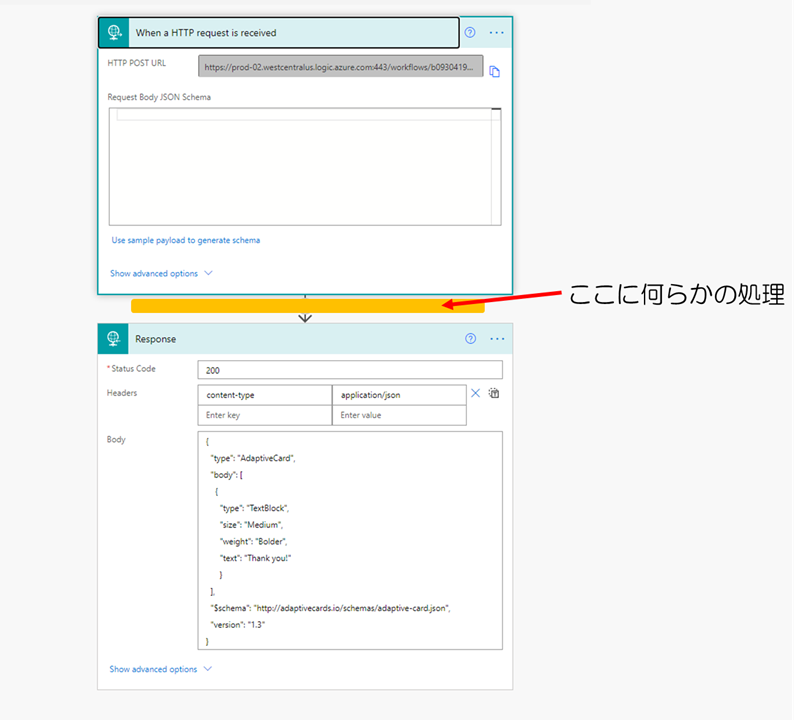Click the HTTP trigger icon on the request card

pyautogui.click(x=113, y=32)
